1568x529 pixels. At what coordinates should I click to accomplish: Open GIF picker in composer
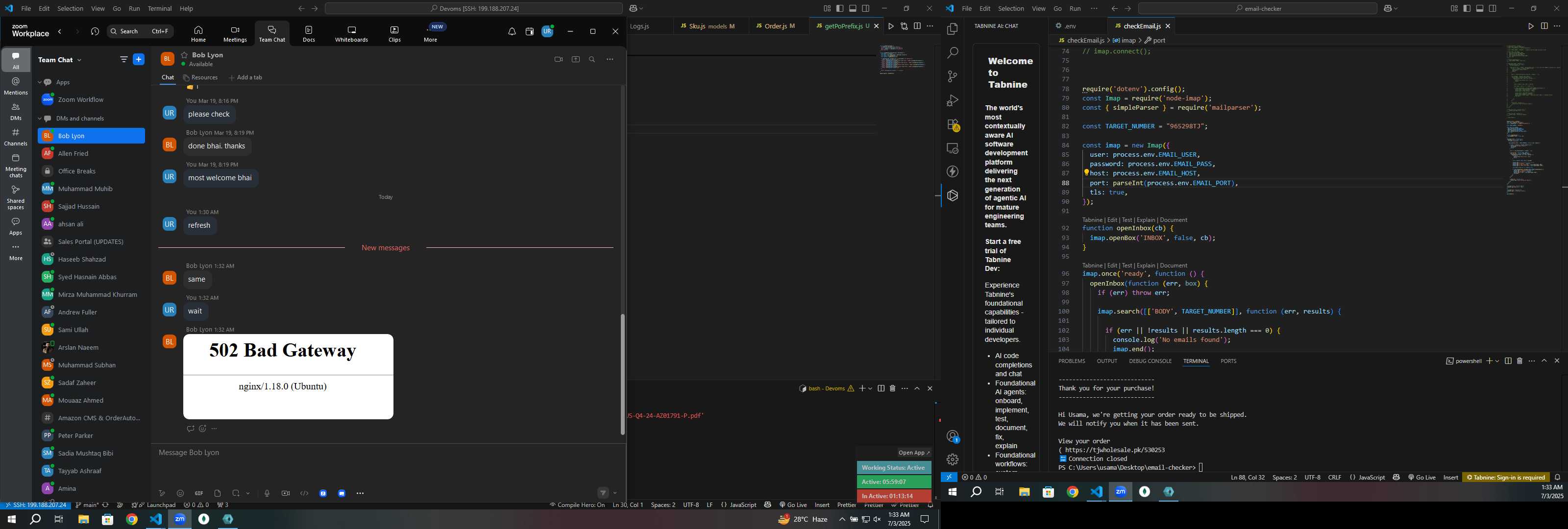pyautogui.click(x=199, y=494)
